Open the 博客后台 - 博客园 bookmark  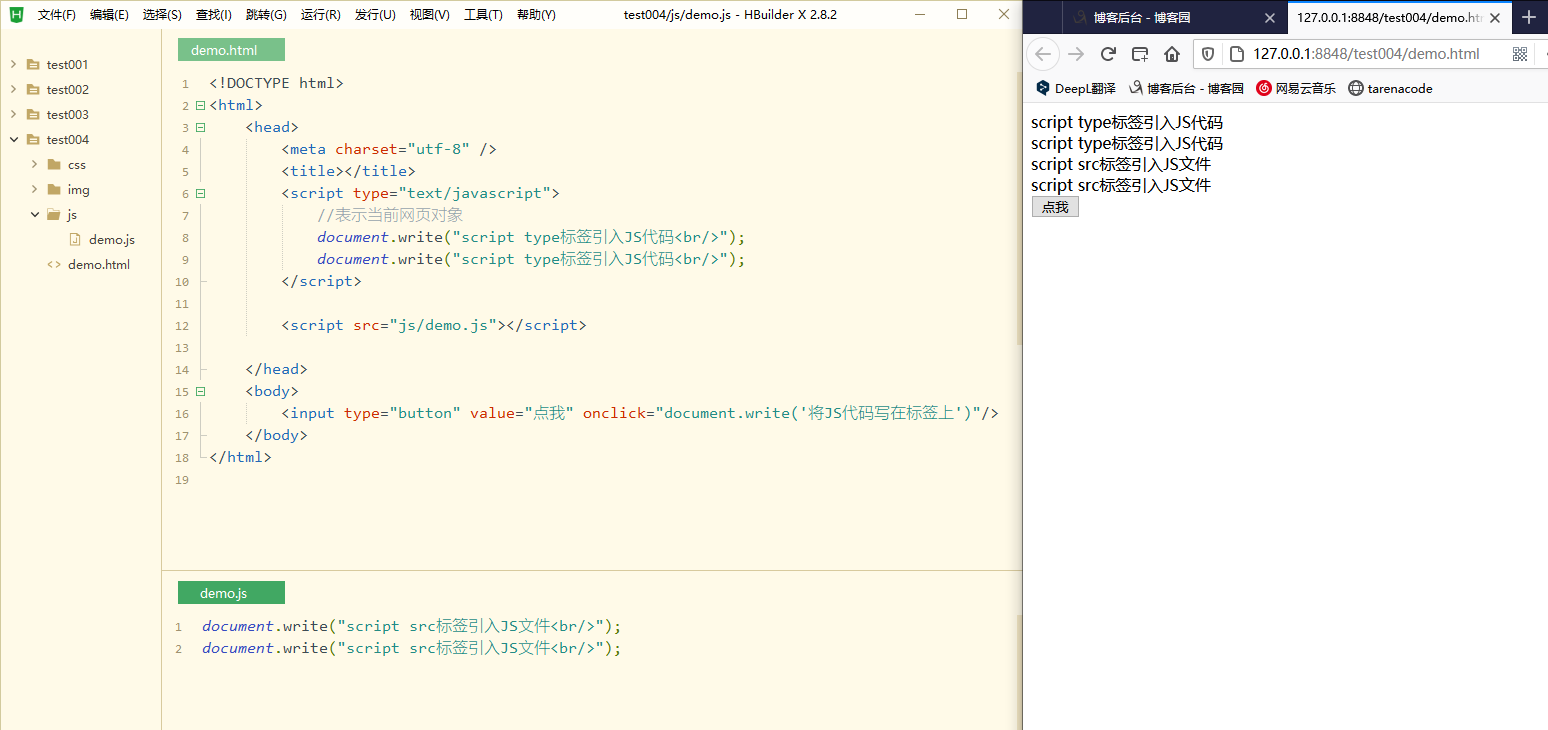click(x=1187, y=88)
